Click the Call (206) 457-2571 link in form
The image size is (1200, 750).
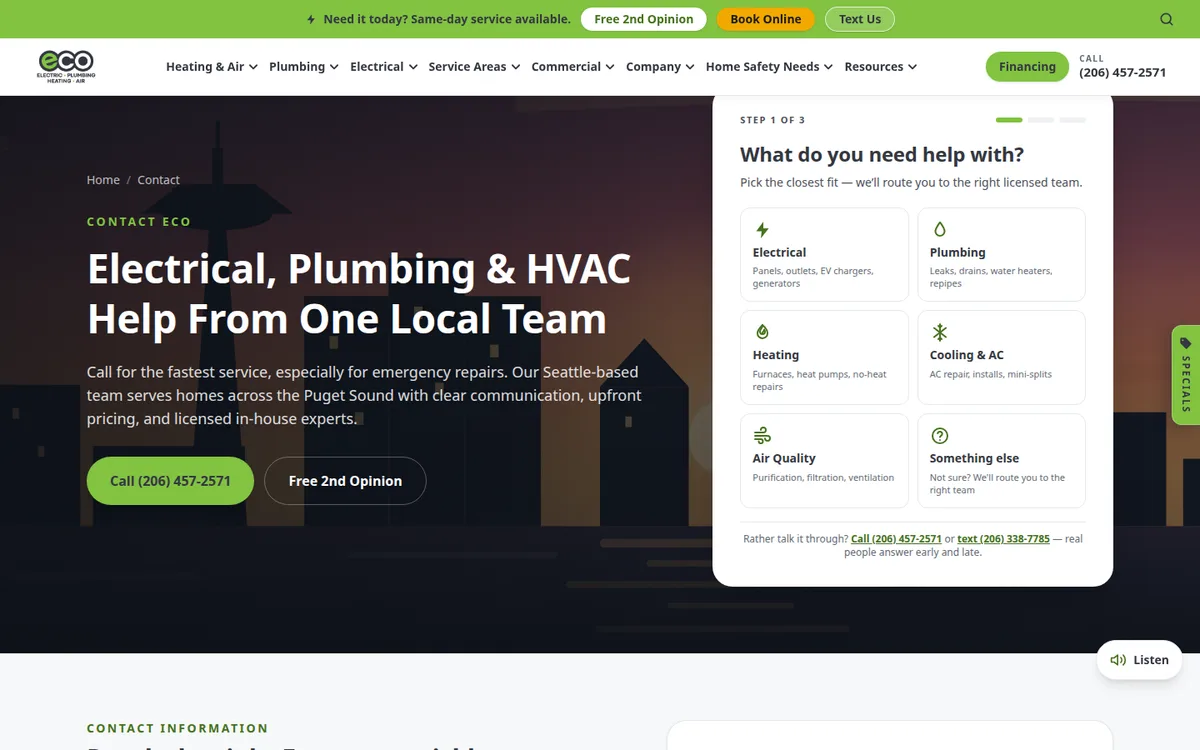[896, 539]
